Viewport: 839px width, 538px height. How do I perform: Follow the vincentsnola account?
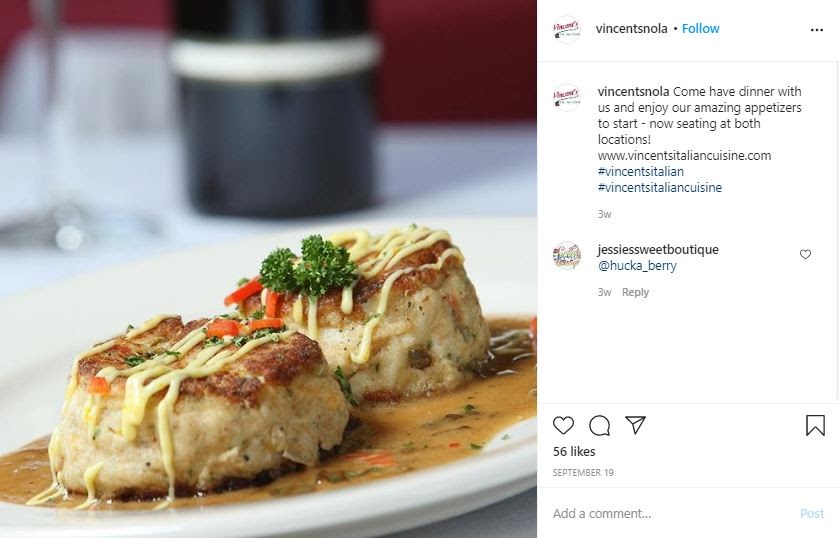click(x=700, y=29)
